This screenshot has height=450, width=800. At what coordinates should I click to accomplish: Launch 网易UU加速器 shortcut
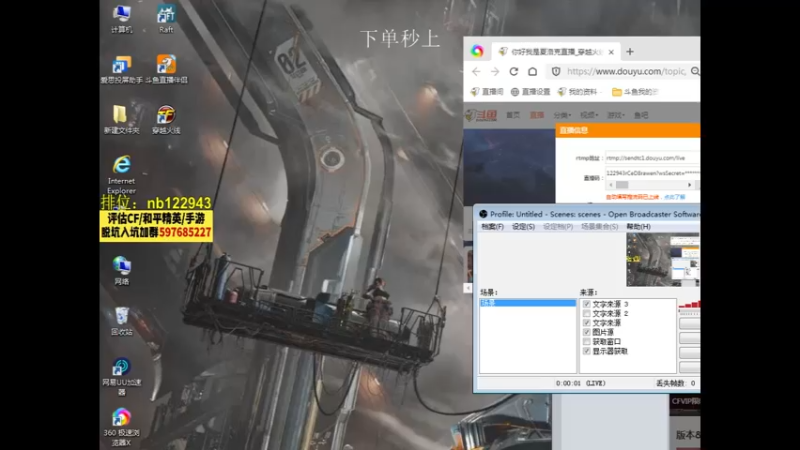tap(121, 376)
